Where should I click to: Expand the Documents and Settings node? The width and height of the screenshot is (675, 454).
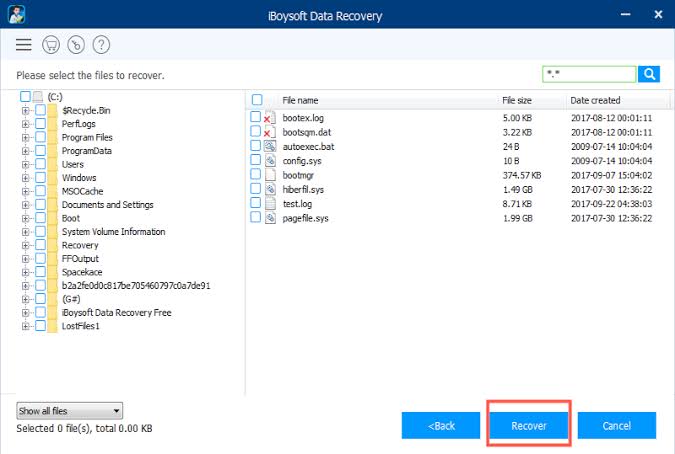pyautogui.click(x=25, y=205)
